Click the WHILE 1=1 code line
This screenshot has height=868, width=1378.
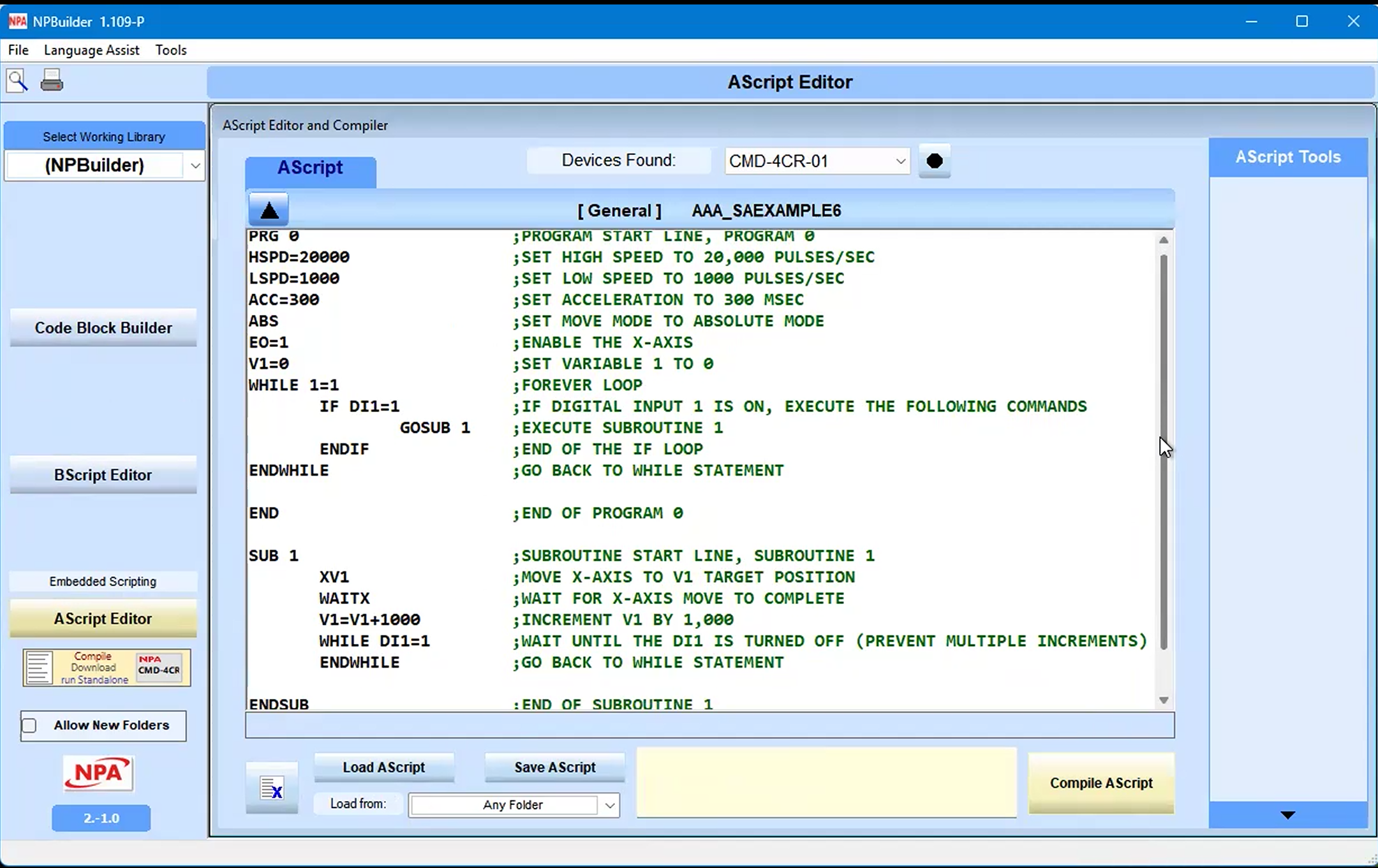(x=293, y=385)
